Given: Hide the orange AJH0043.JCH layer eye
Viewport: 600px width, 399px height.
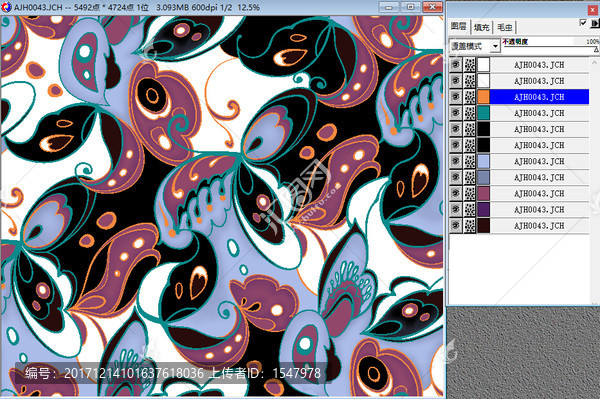Looking at the screenshot, I should coord(455,97).
